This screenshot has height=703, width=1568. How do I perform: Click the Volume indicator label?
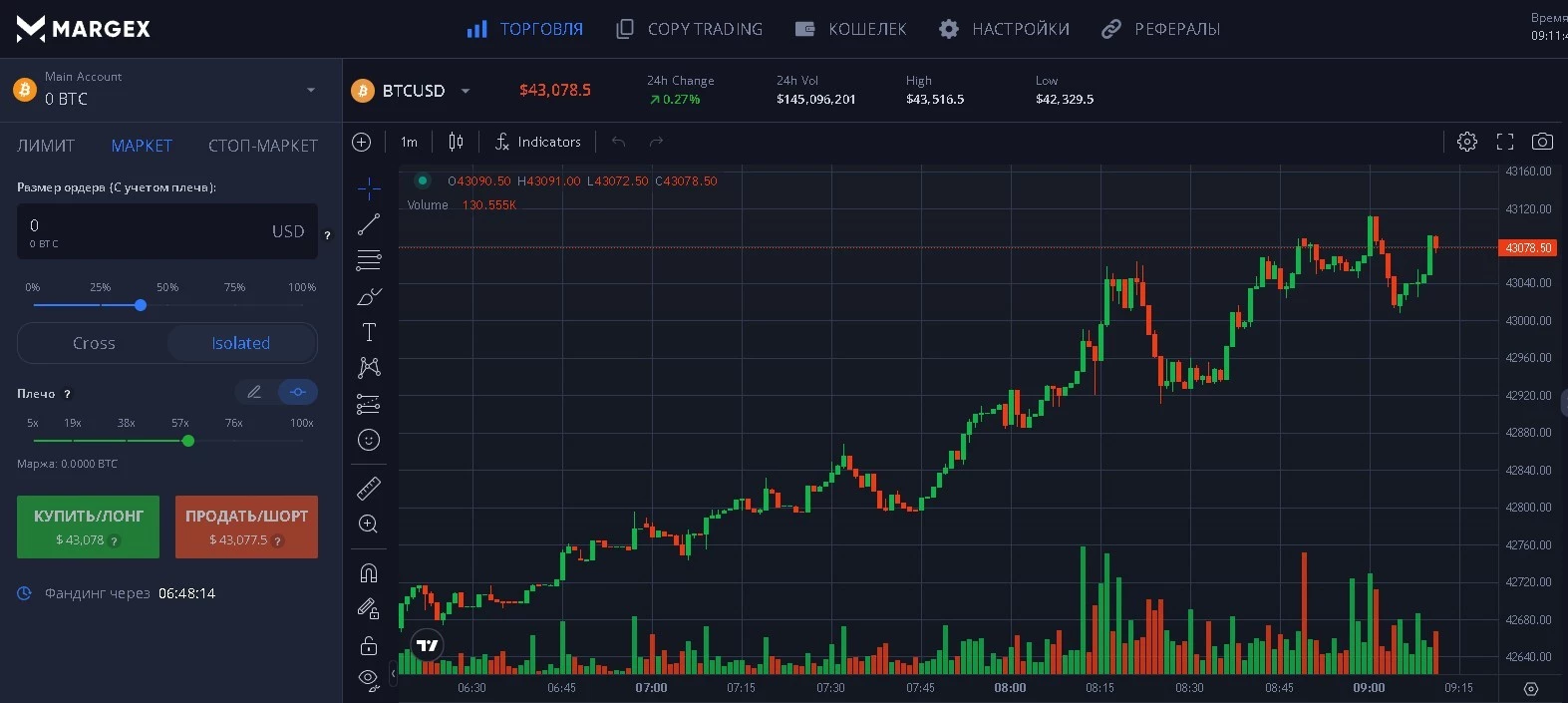click(428, 205)
